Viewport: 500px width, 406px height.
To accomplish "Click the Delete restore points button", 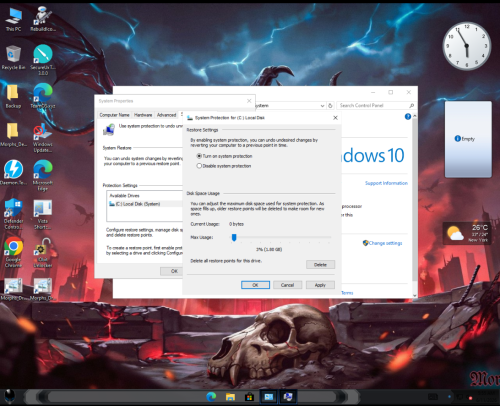I will 320,265.
